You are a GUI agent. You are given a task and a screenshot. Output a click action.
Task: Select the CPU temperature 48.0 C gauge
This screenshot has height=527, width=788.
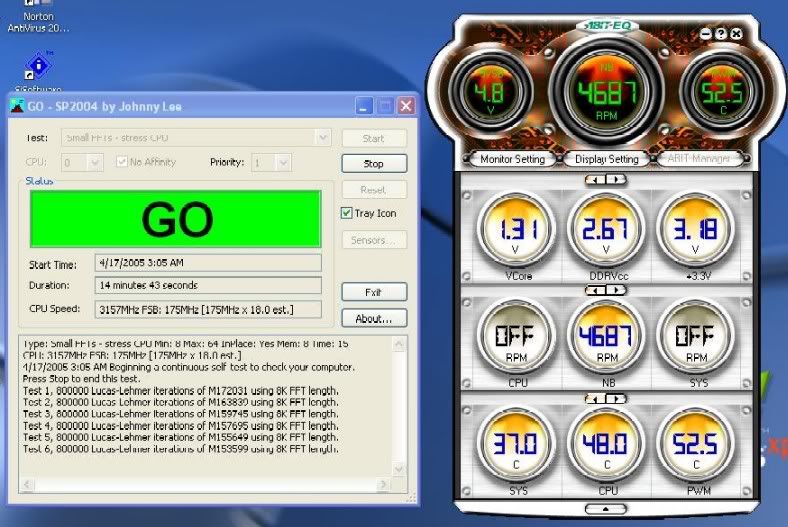click(x=606, y=445)
